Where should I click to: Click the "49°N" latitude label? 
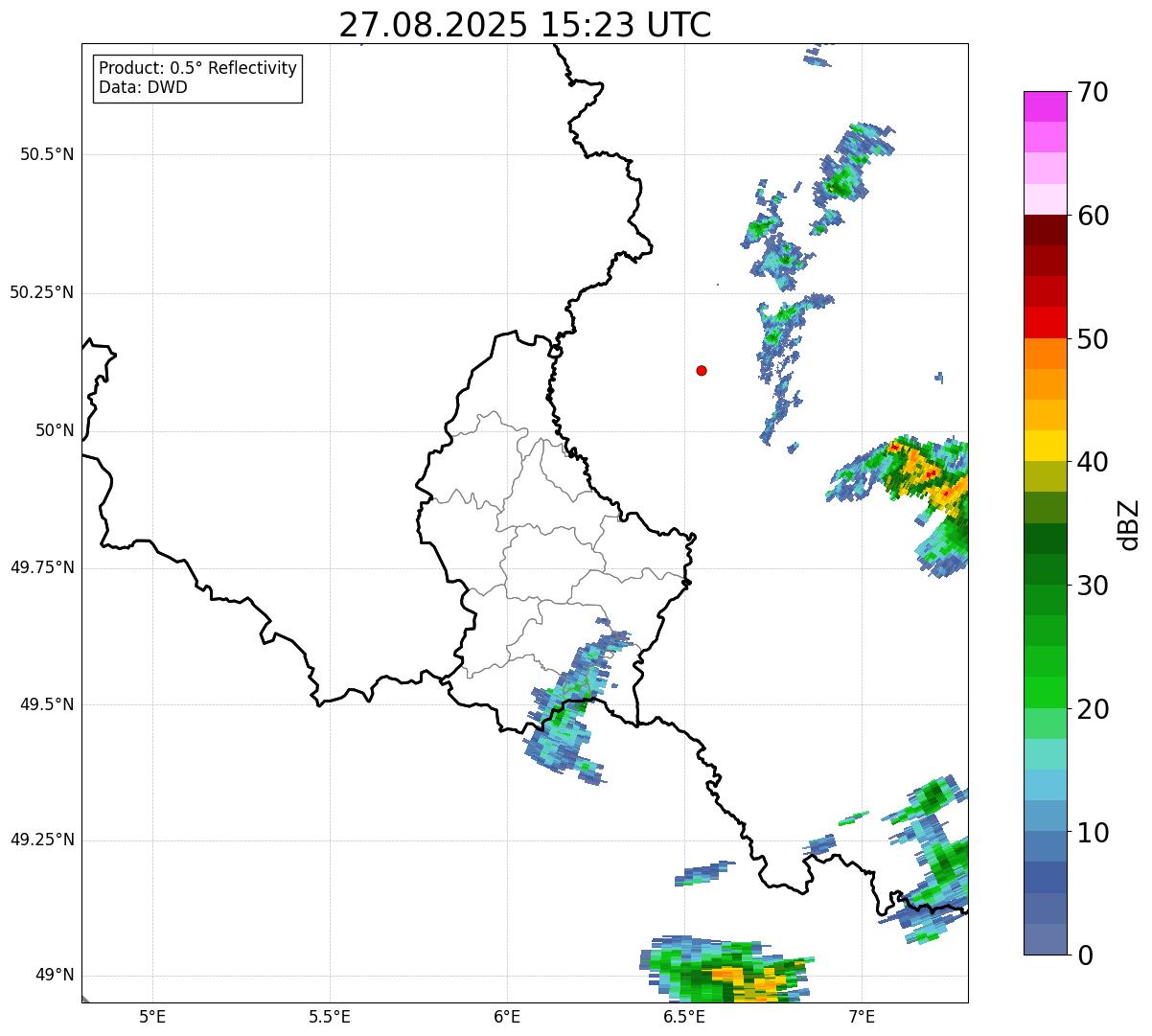coord(56,976)
